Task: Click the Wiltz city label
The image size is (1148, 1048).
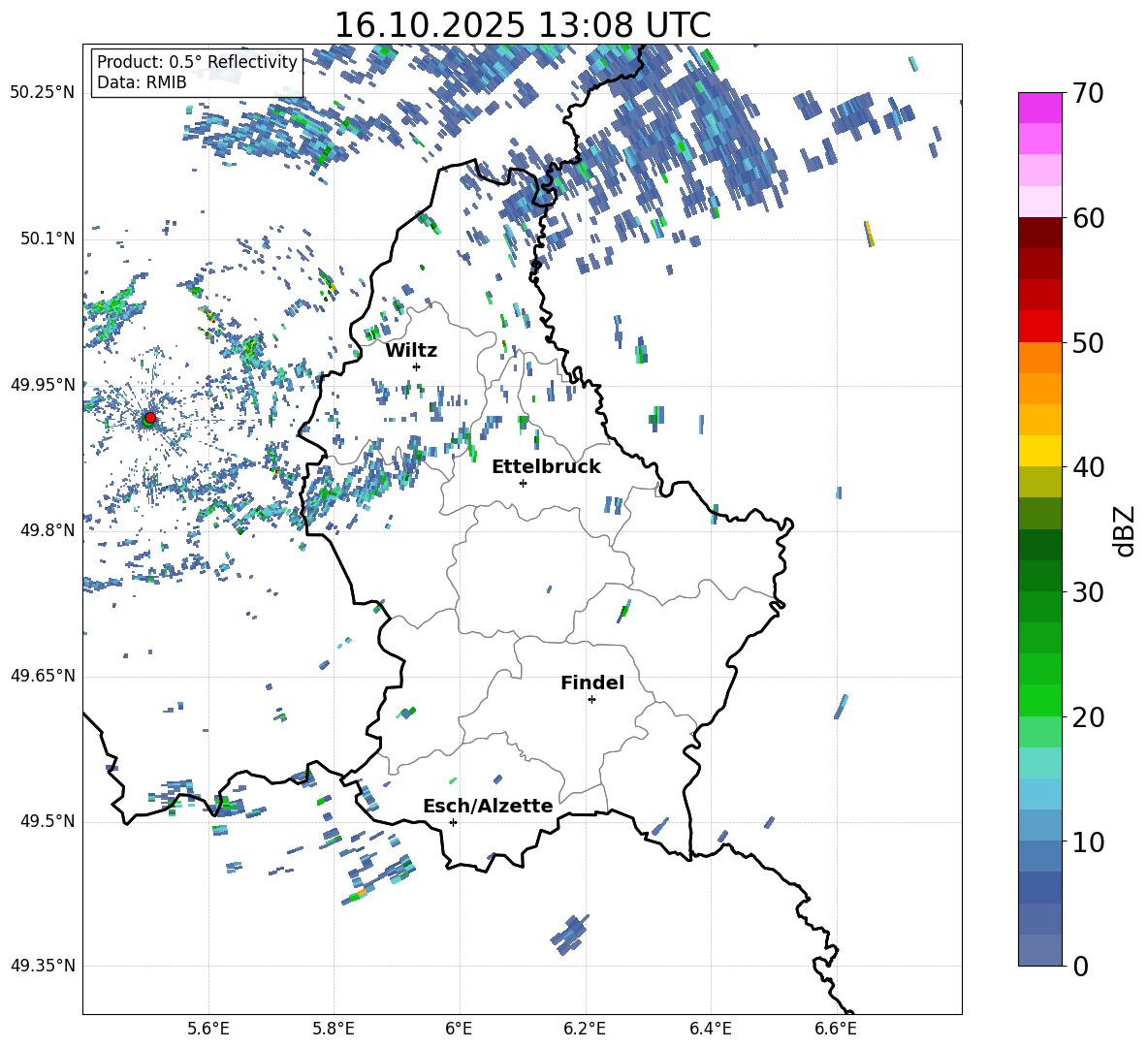Action: 411,351
